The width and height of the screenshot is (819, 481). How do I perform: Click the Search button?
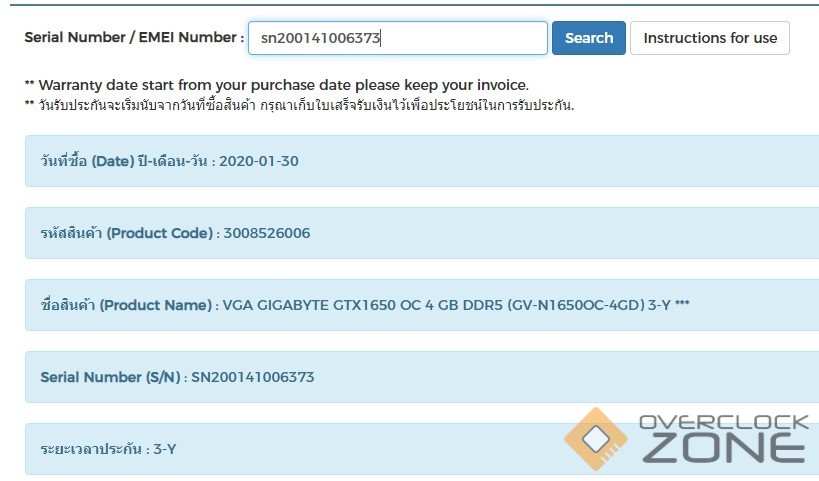pos(588,38)
